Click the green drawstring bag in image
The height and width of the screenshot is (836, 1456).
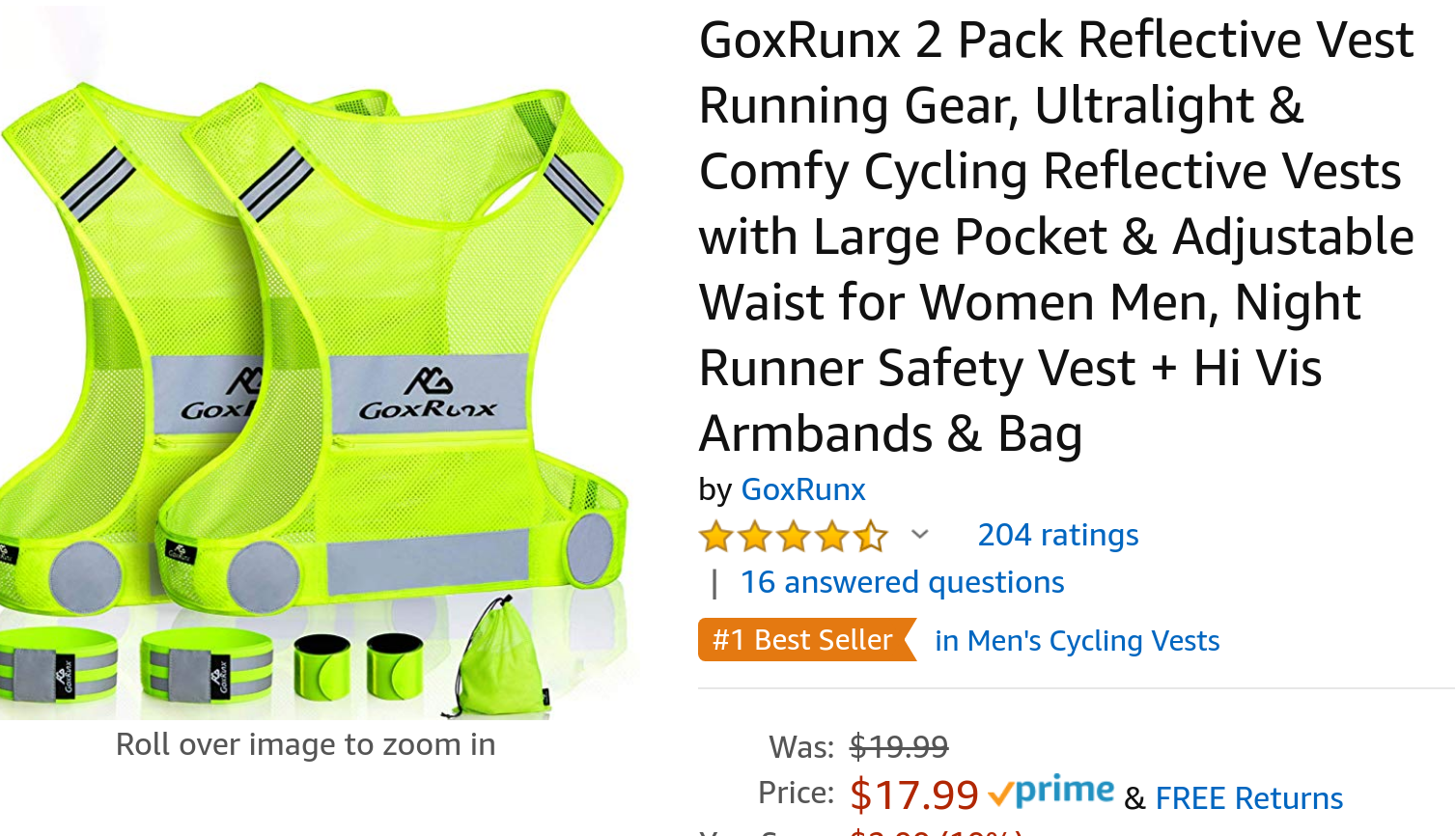[x=503, y=656]
